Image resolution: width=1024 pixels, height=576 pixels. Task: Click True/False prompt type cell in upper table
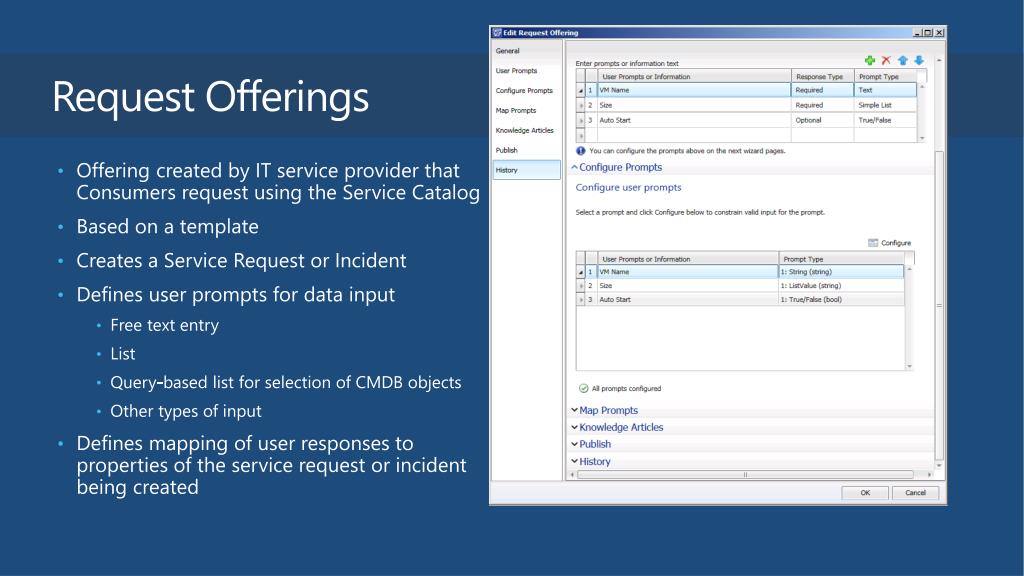886,120
